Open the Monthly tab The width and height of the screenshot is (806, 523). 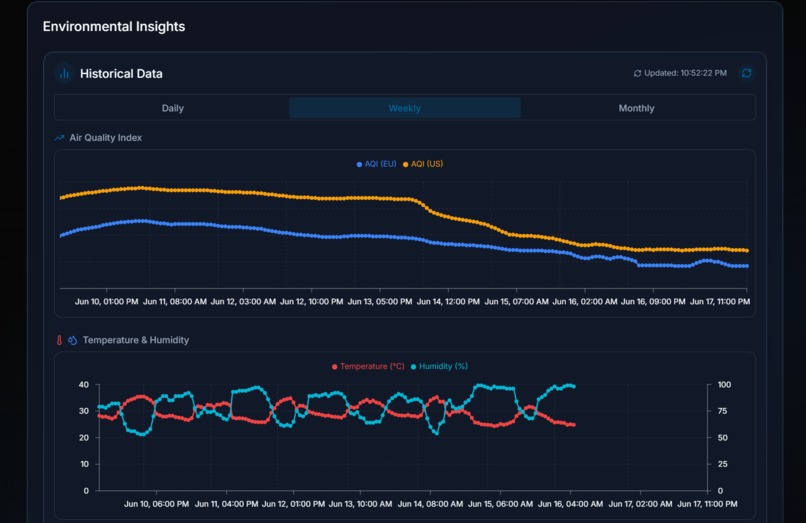[636, 108]
